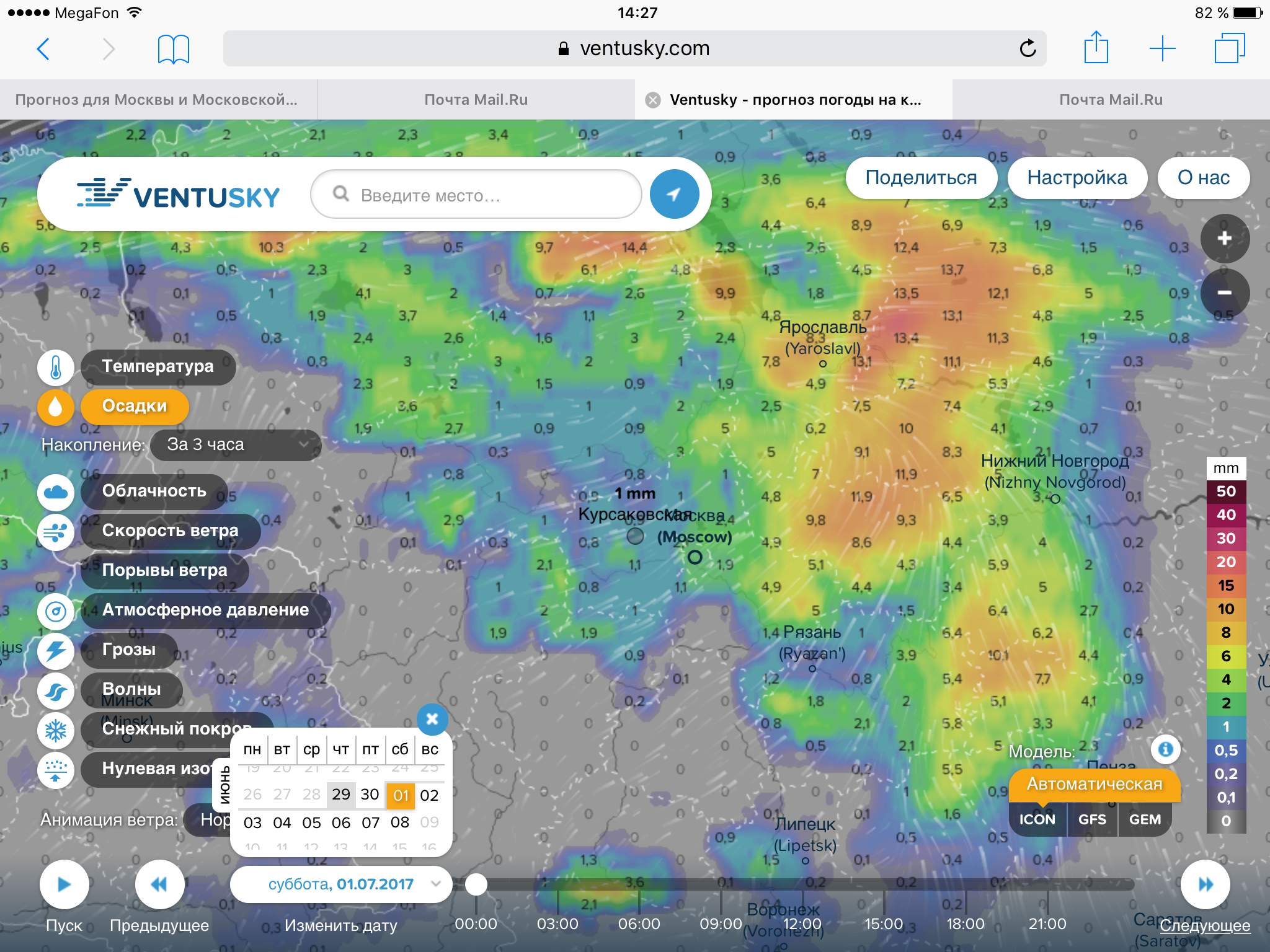This screenshot has height=952, width=1270.
Task: Open model info icon next to Модель
Action: [x=1165, y=749]
